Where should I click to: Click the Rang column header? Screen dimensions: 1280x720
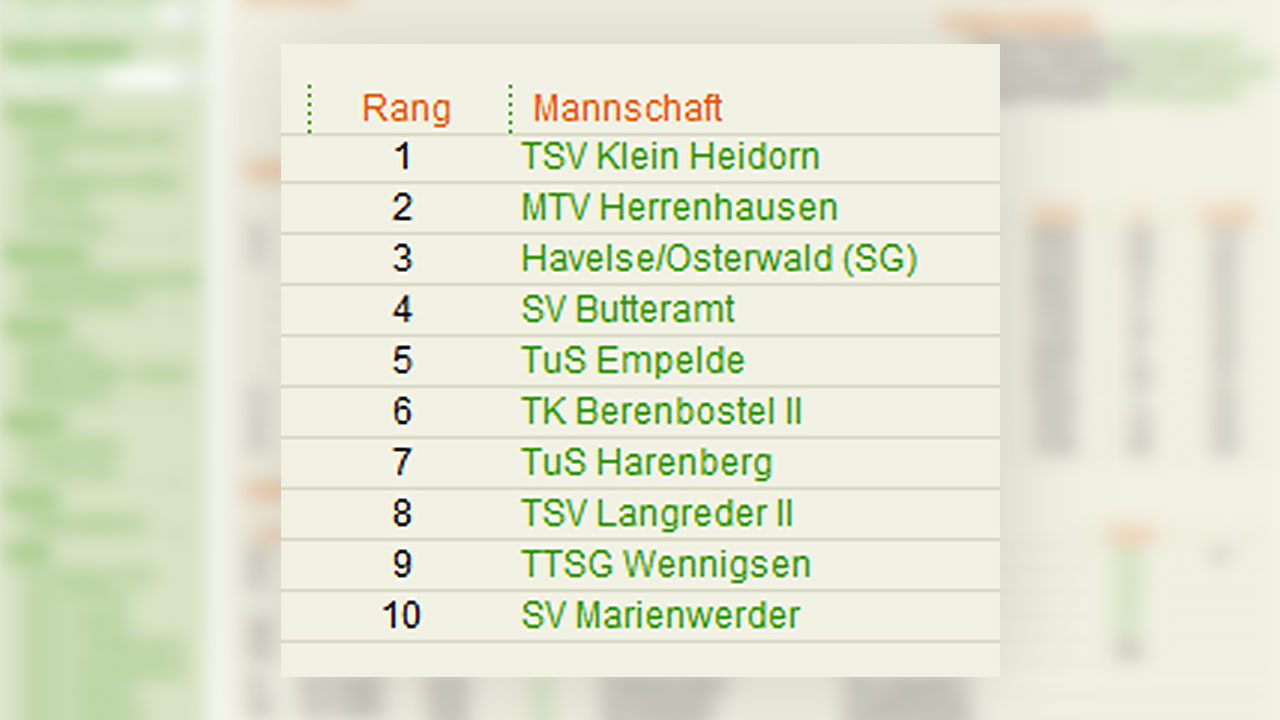click(406, 108)
